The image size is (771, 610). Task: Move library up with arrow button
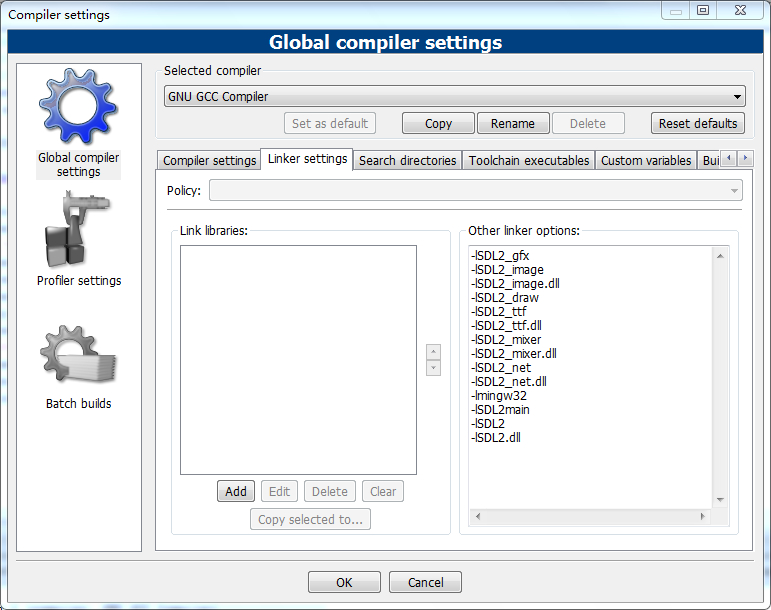point(433,352)
